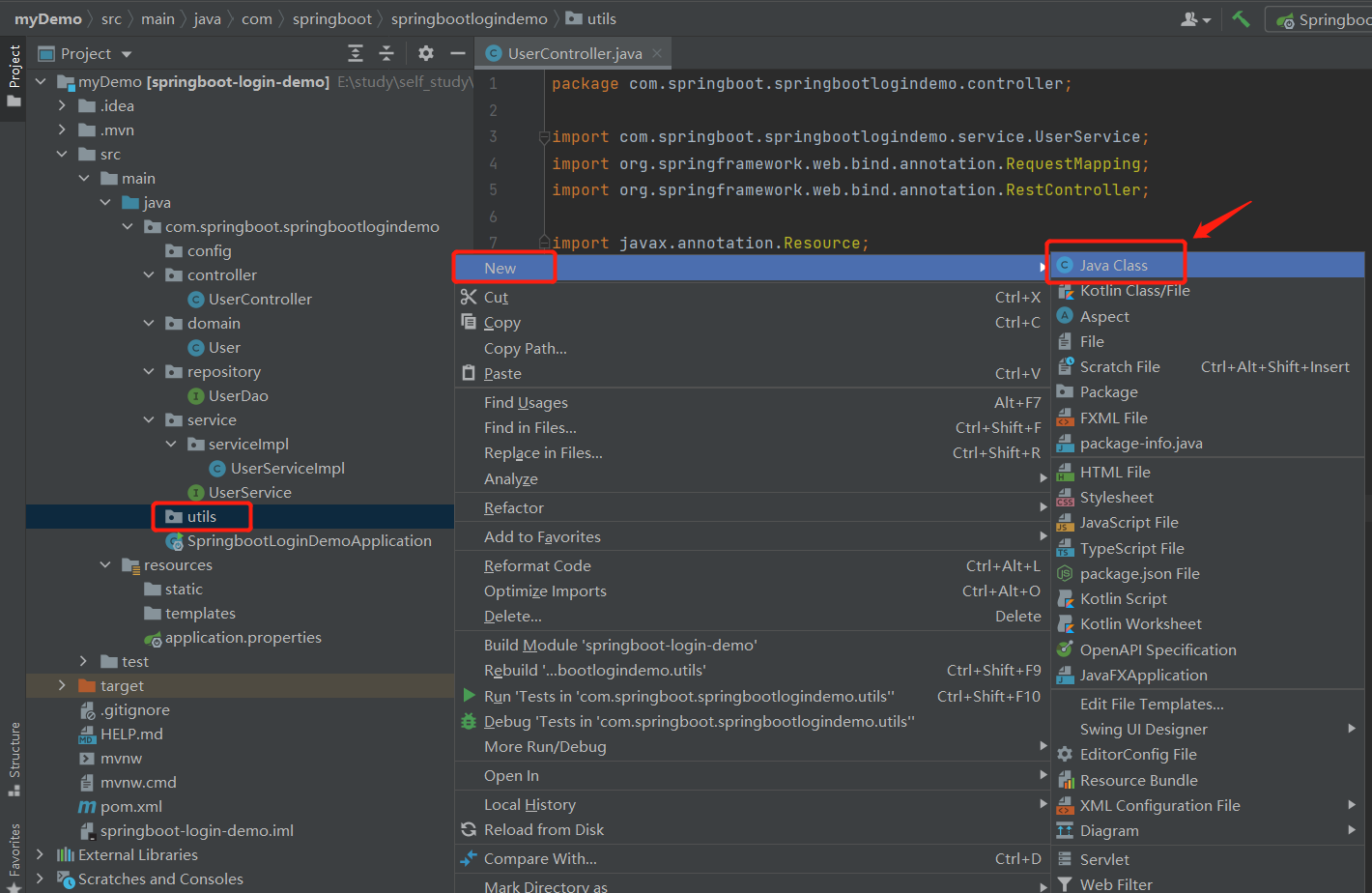Image resolution: width=1372 pixels, height=893 pixels.
Task: Click the HTML File icon
Action: coord(1065,472)
